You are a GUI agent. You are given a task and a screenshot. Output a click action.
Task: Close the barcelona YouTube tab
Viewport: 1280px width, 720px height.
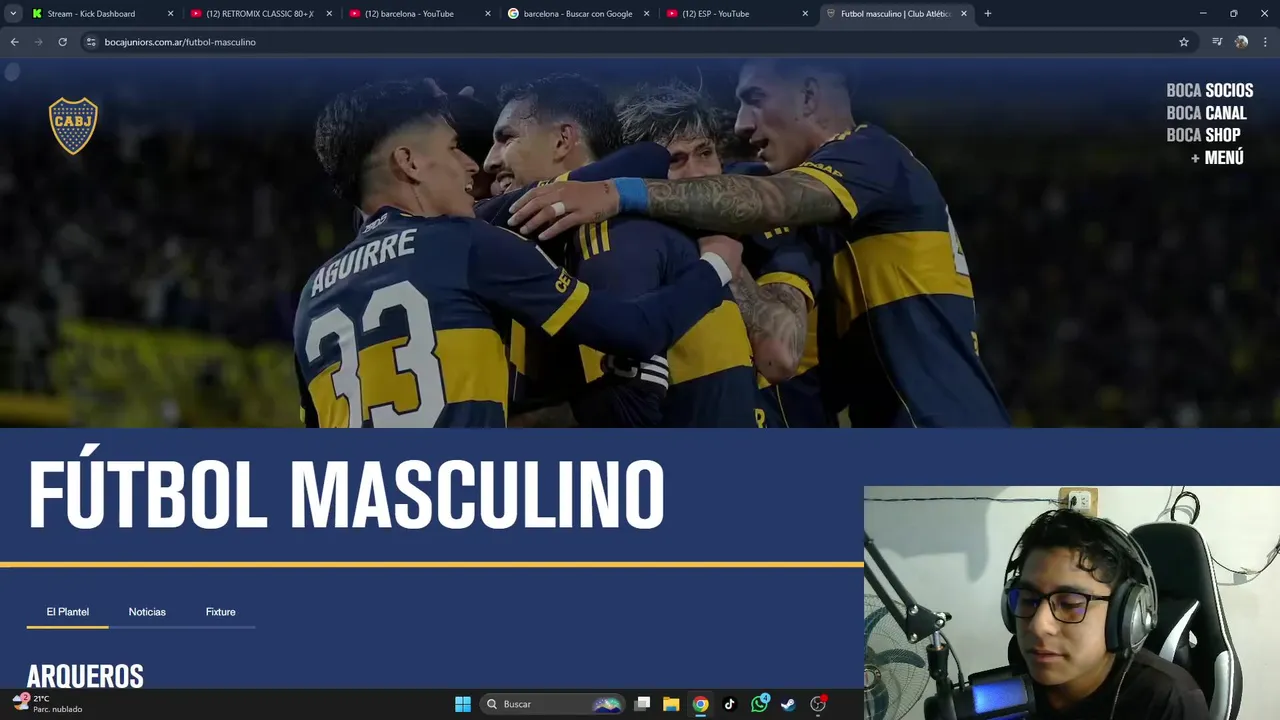coord(488,14)
